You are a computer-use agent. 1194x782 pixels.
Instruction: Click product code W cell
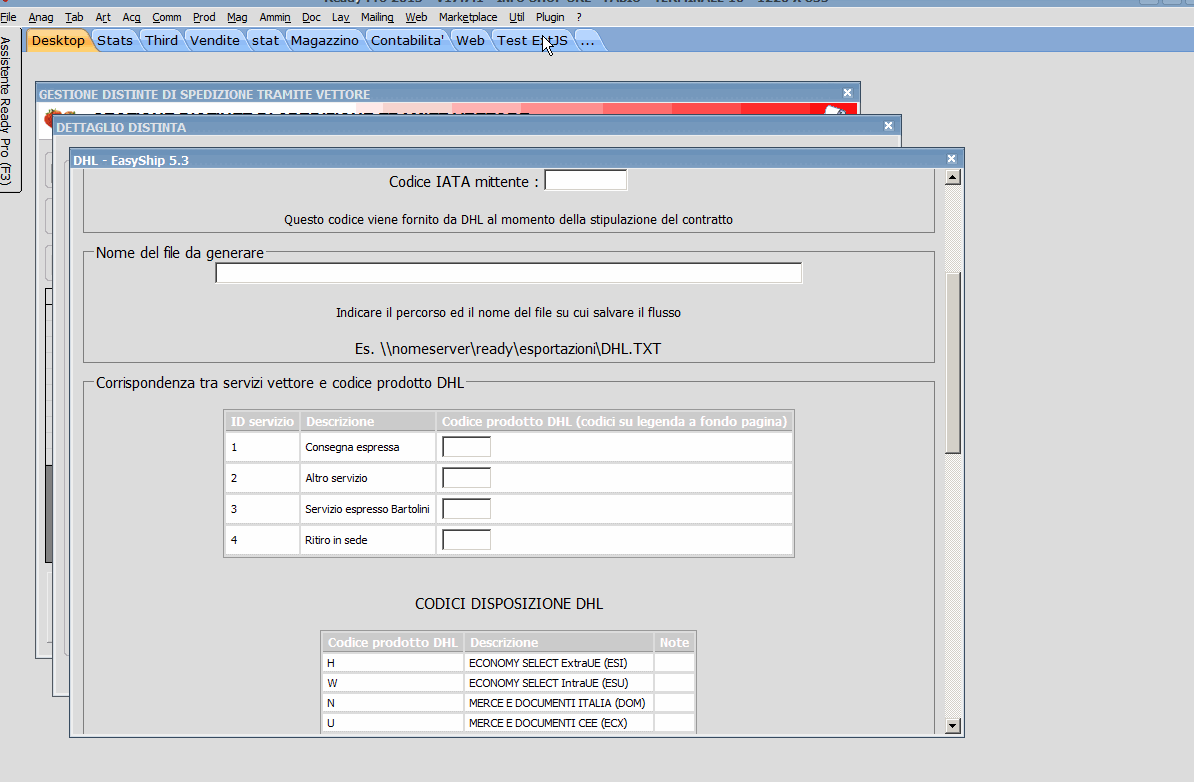pyautogui.click(x=393, y=683)
